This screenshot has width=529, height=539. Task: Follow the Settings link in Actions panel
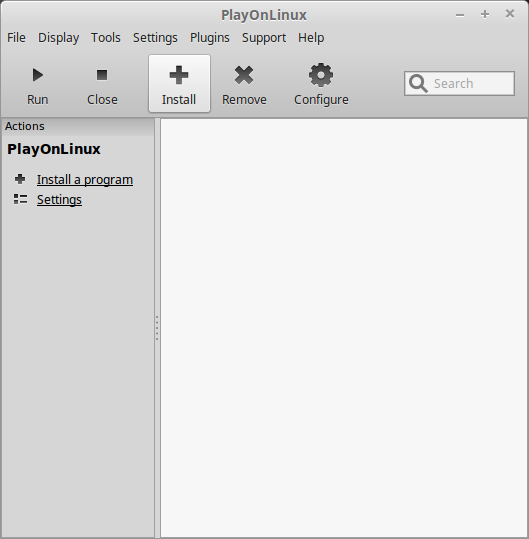[x=59, y=200]
